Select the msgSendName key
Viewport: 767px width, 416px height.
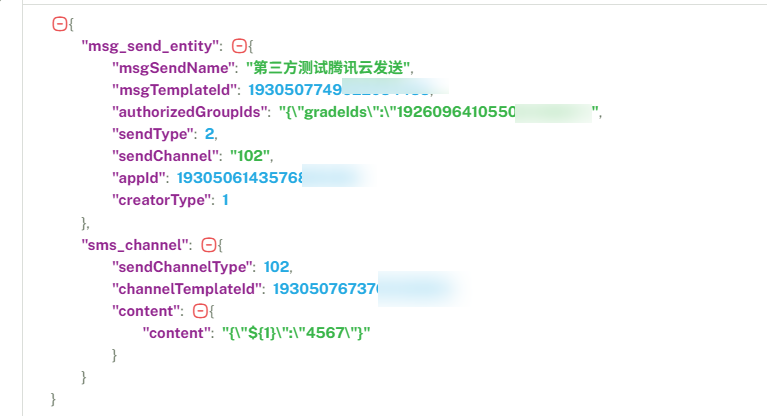[173, 68]
